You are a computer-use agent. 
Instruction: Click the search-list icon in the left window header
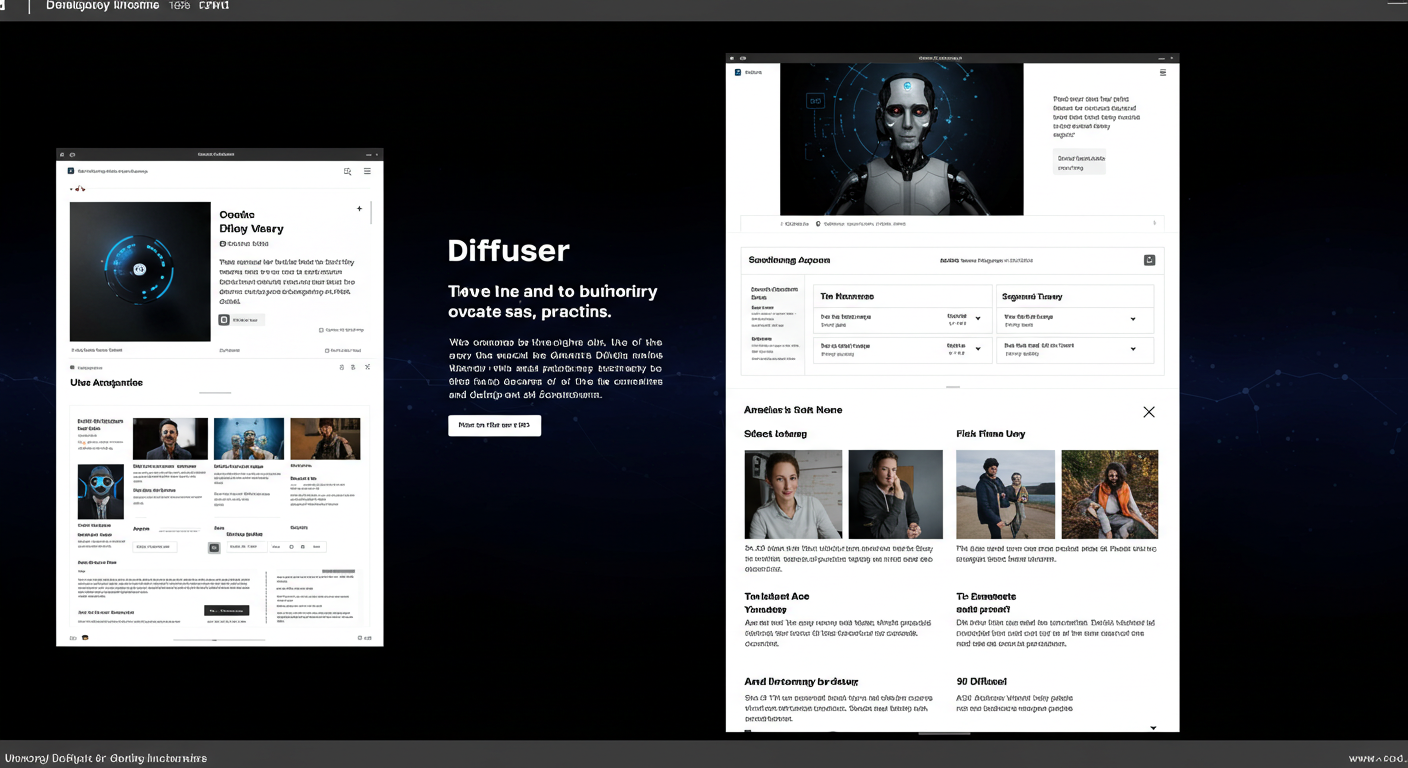348,171
